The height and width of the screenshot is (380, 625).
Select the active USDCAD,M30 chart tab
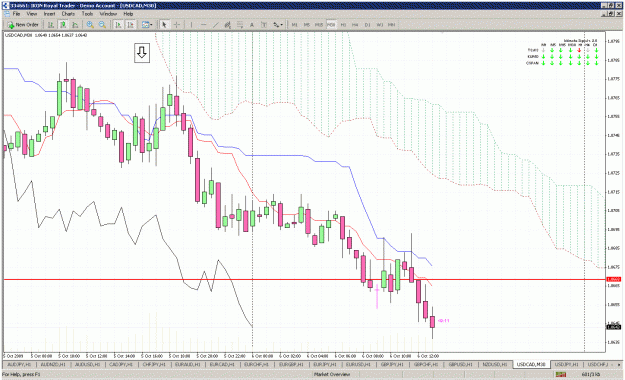pos(531,364)
